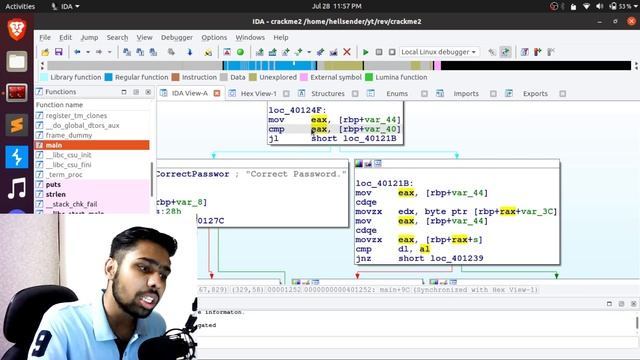Click the red X cancel toolbar icon
640x360 pixels.
(x=347, y=52)
